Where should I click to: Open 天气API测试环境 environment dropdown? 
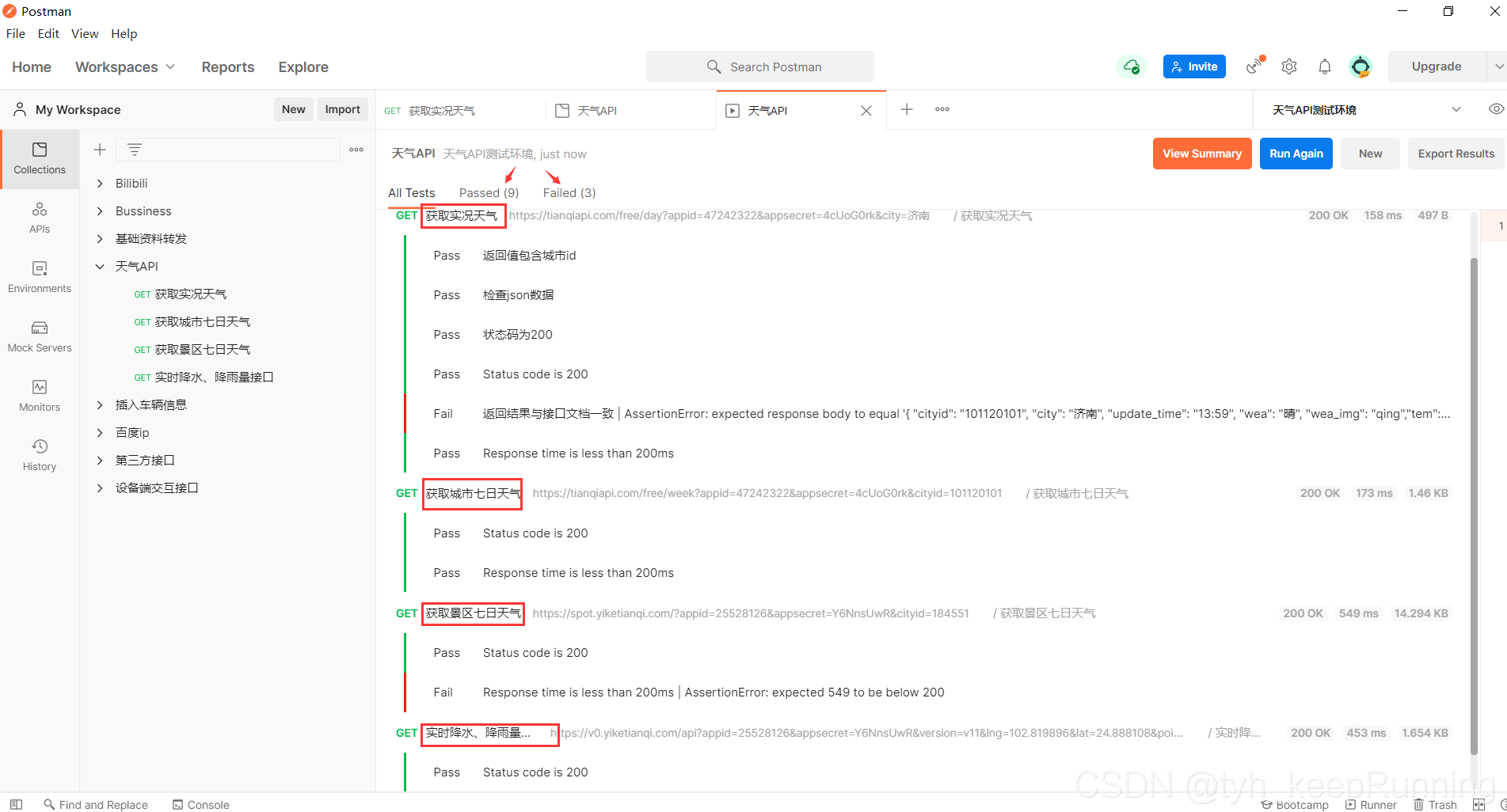click(1366, 109)
